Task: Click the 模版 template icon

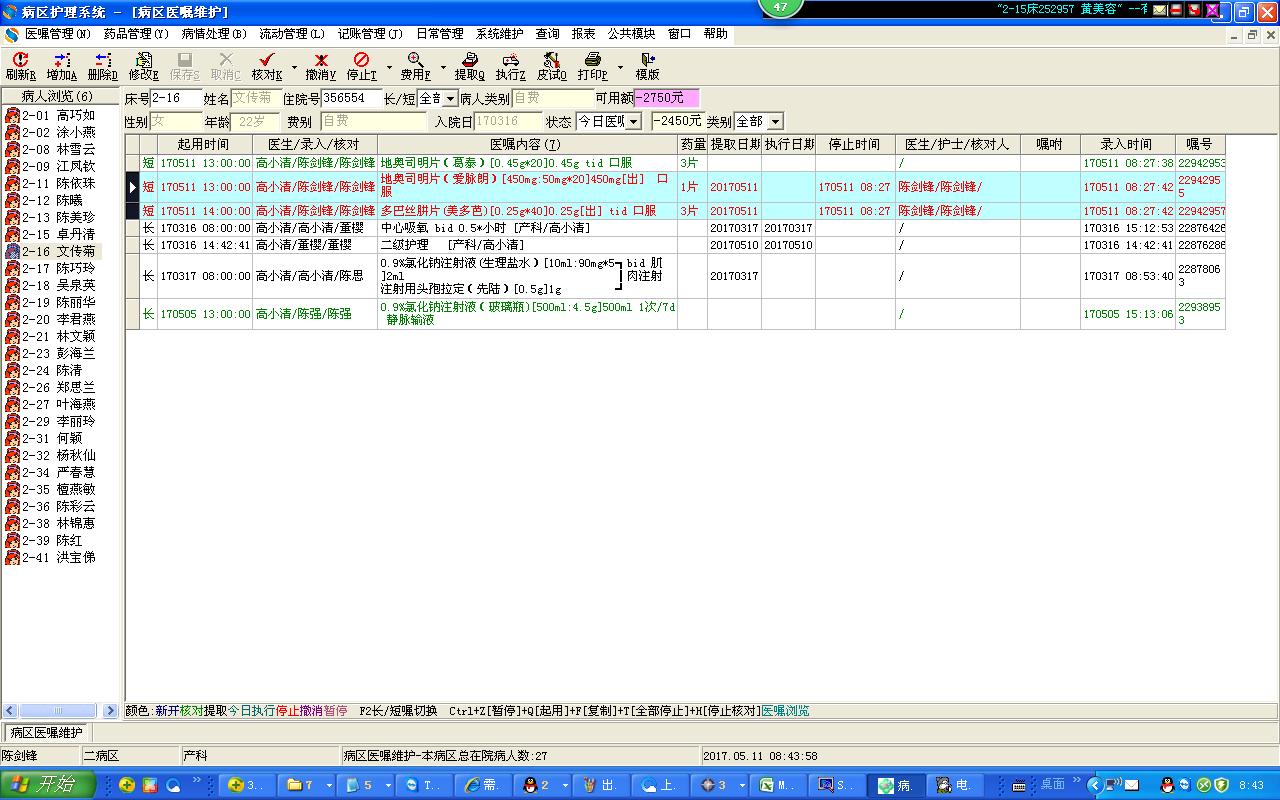Action: point(648,60)
